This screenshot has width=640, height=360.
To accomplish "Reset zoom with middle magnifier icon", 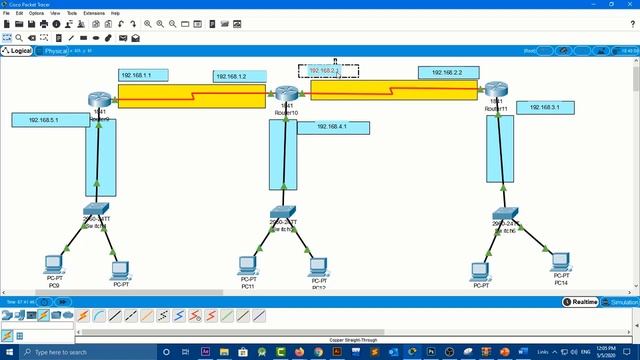I will pyautogui.click(x=160, y=24).
